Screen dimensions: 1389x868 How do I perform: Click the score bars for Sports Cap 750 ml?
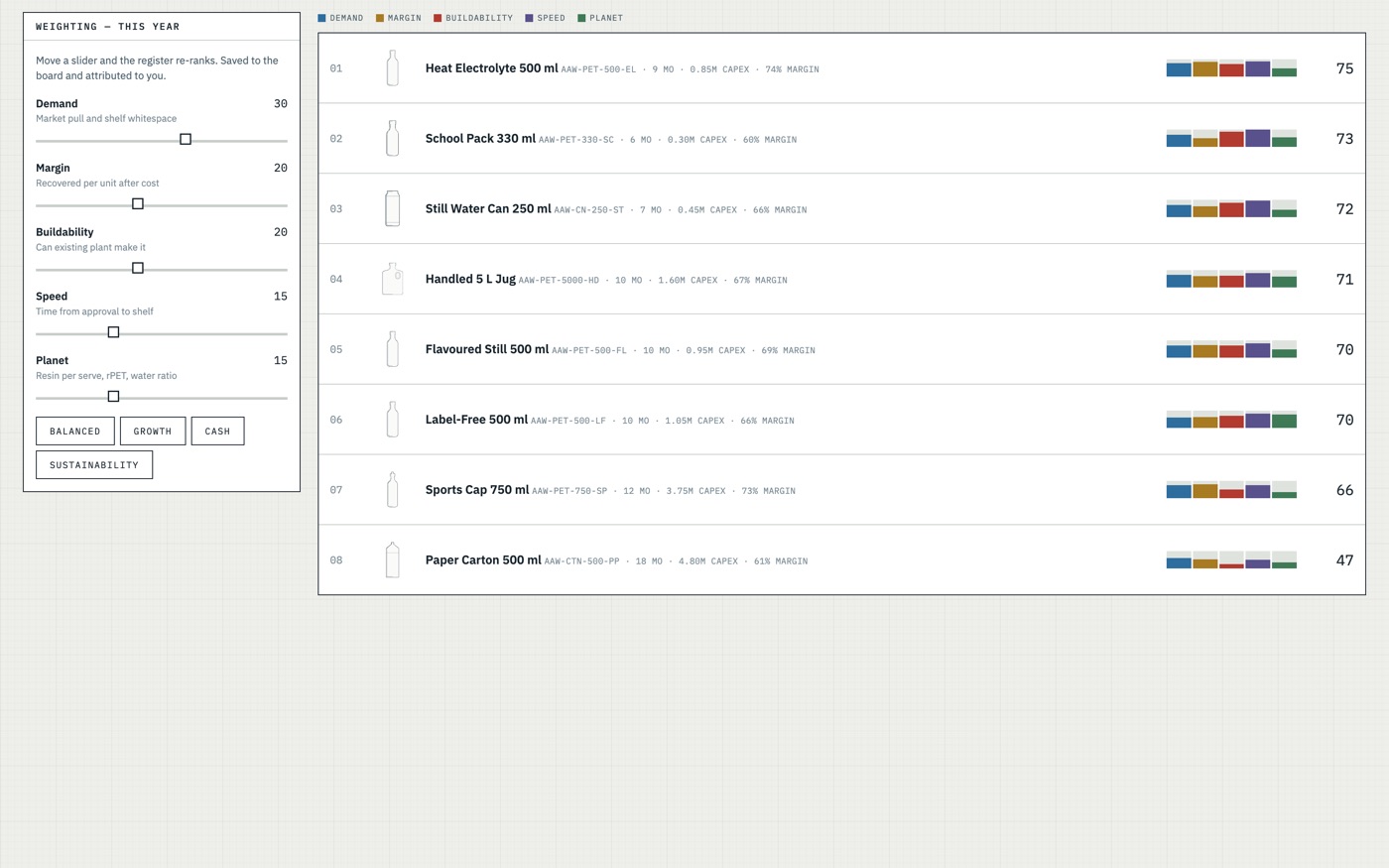[1231, 490]
